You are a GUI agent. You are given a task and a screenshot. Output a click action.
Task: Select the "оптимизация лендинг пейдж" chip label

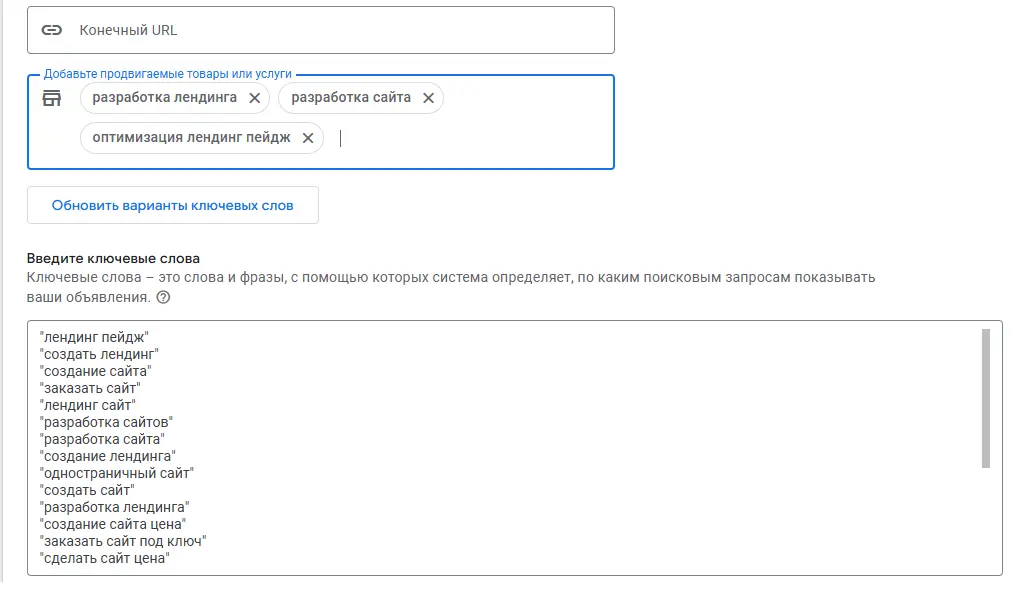(191, 138)
